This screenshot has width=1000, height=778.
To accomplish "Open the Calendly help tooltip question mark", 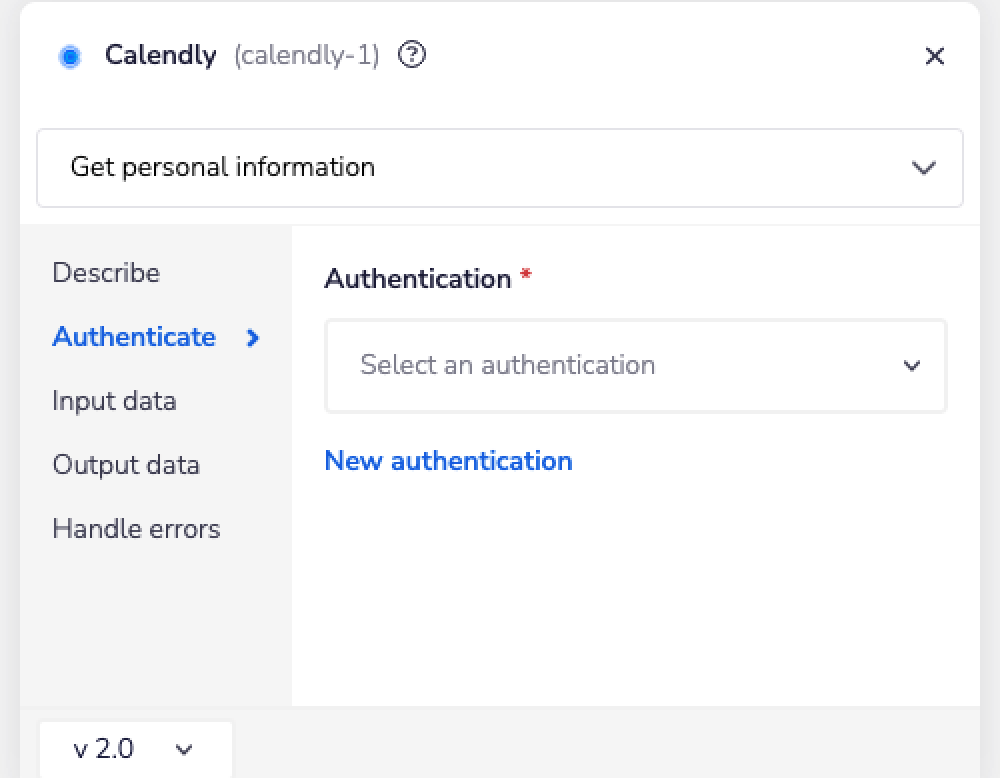I will pyautogui.click(x=411, y=57).
